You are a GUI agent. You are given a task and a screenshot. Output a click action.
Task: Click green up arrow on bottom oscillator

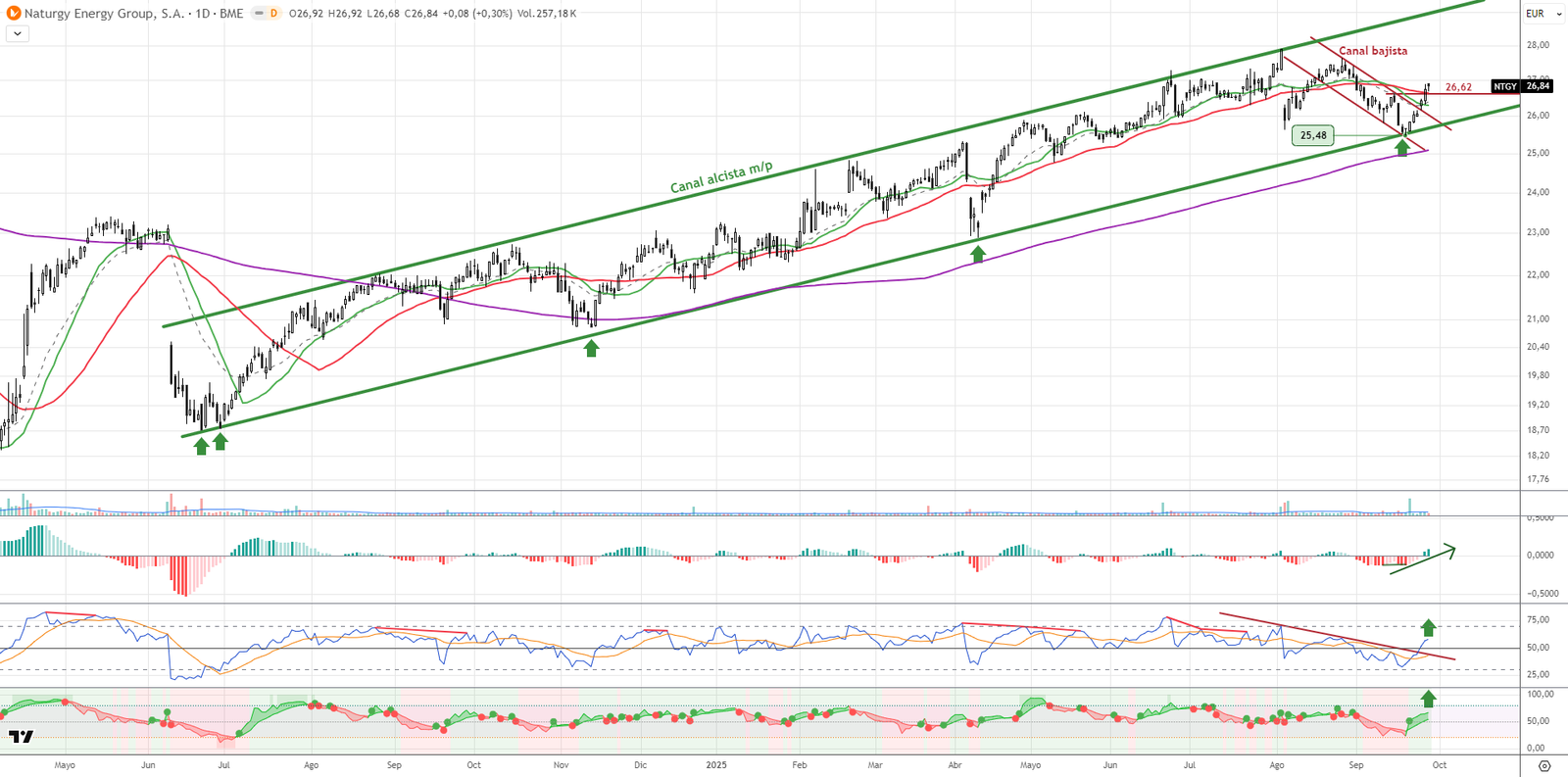coord(1429,699)
